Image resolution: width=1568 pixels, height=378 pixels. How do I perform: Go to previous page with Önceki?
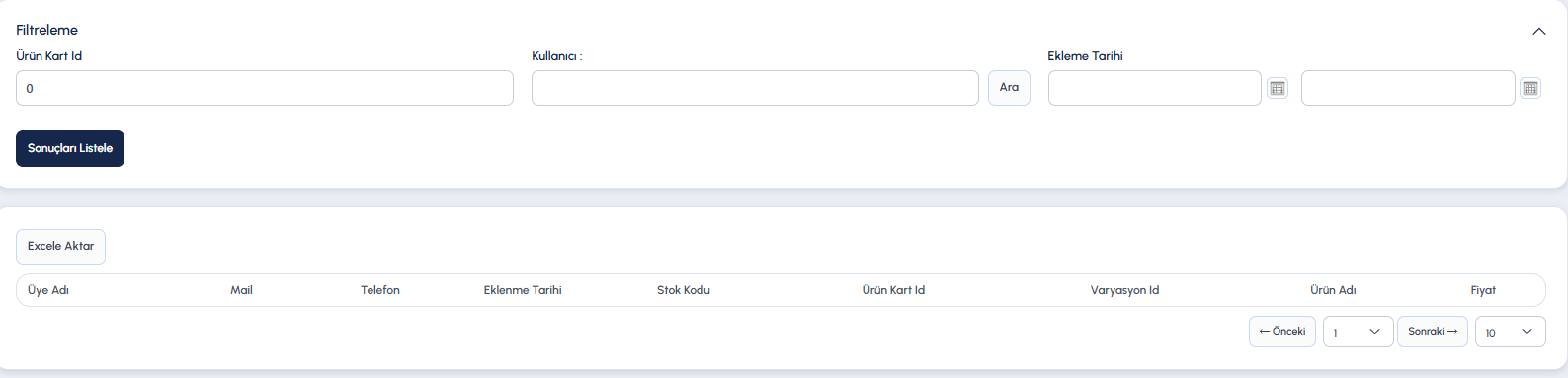(x=1282, y=332)
